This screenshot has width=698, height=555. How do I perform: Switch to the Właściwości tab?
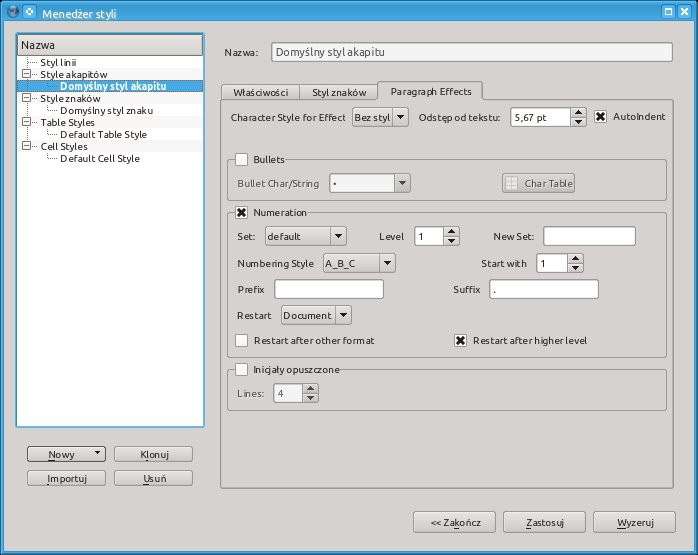pyautogui.click(x=260, y=92)
